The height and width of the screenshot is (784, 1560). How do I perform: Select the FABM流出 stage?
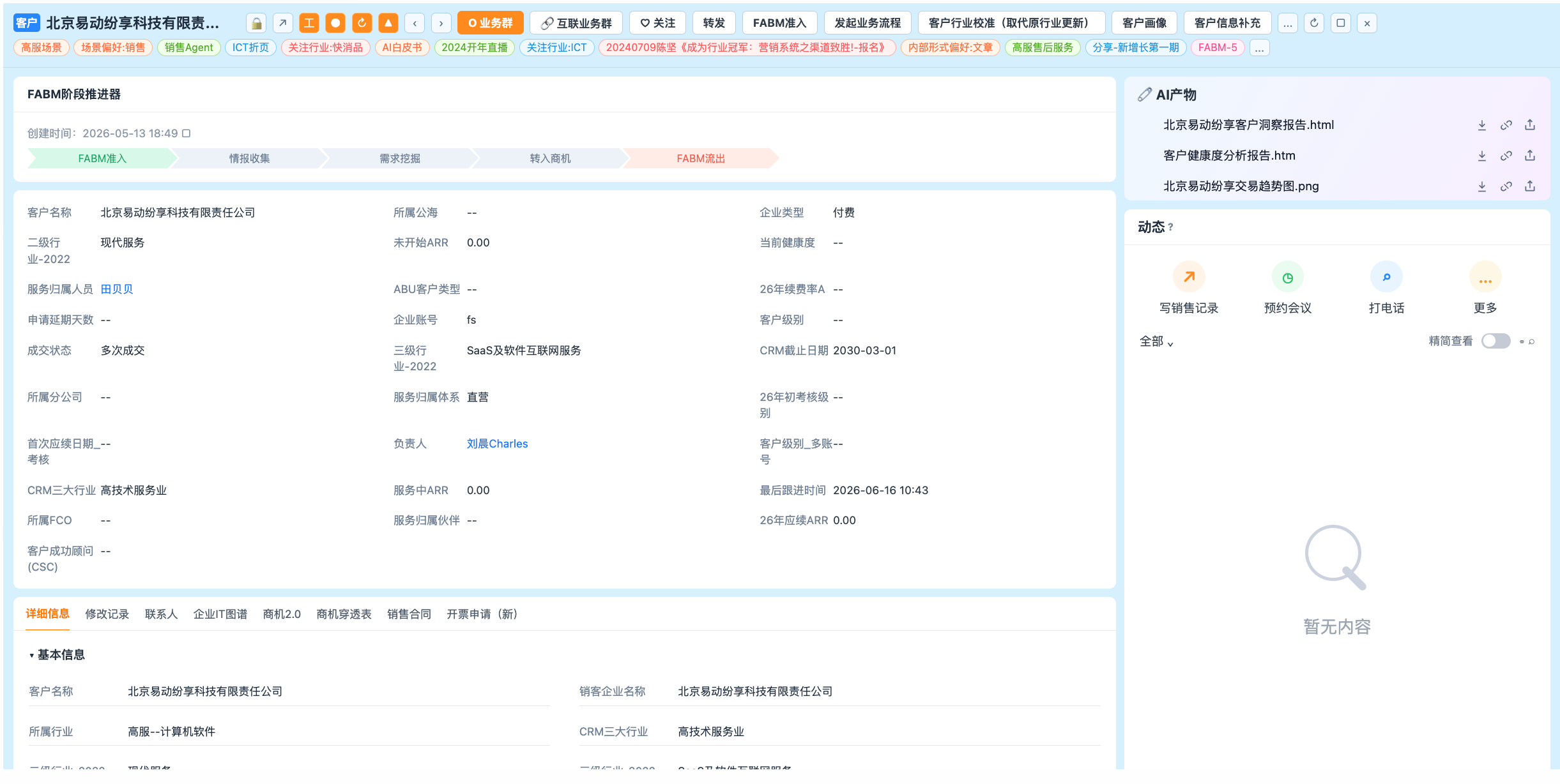[x=701, y=158]
